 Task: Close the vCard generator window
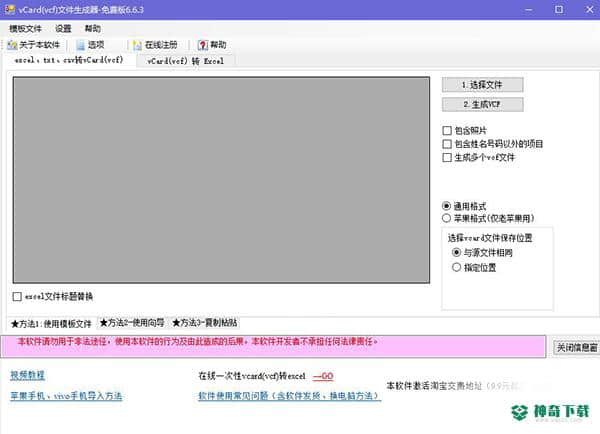pos(589,10)
